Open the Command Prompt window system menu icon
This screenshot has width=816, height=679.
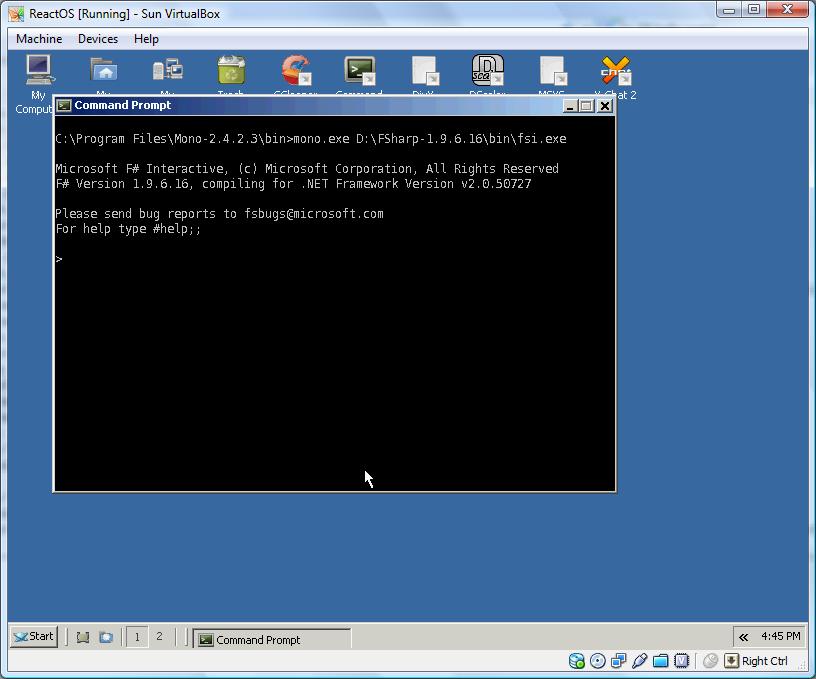click(64, 105)
